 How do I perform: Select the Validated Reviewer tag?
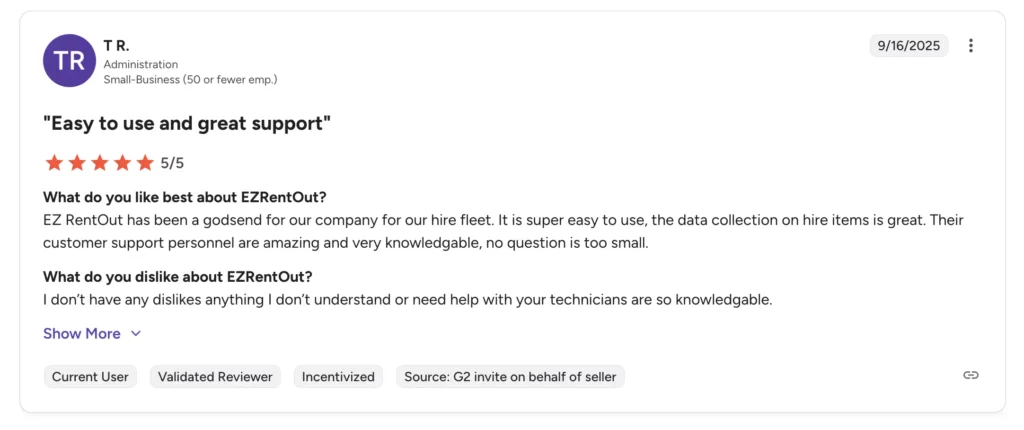215,377
